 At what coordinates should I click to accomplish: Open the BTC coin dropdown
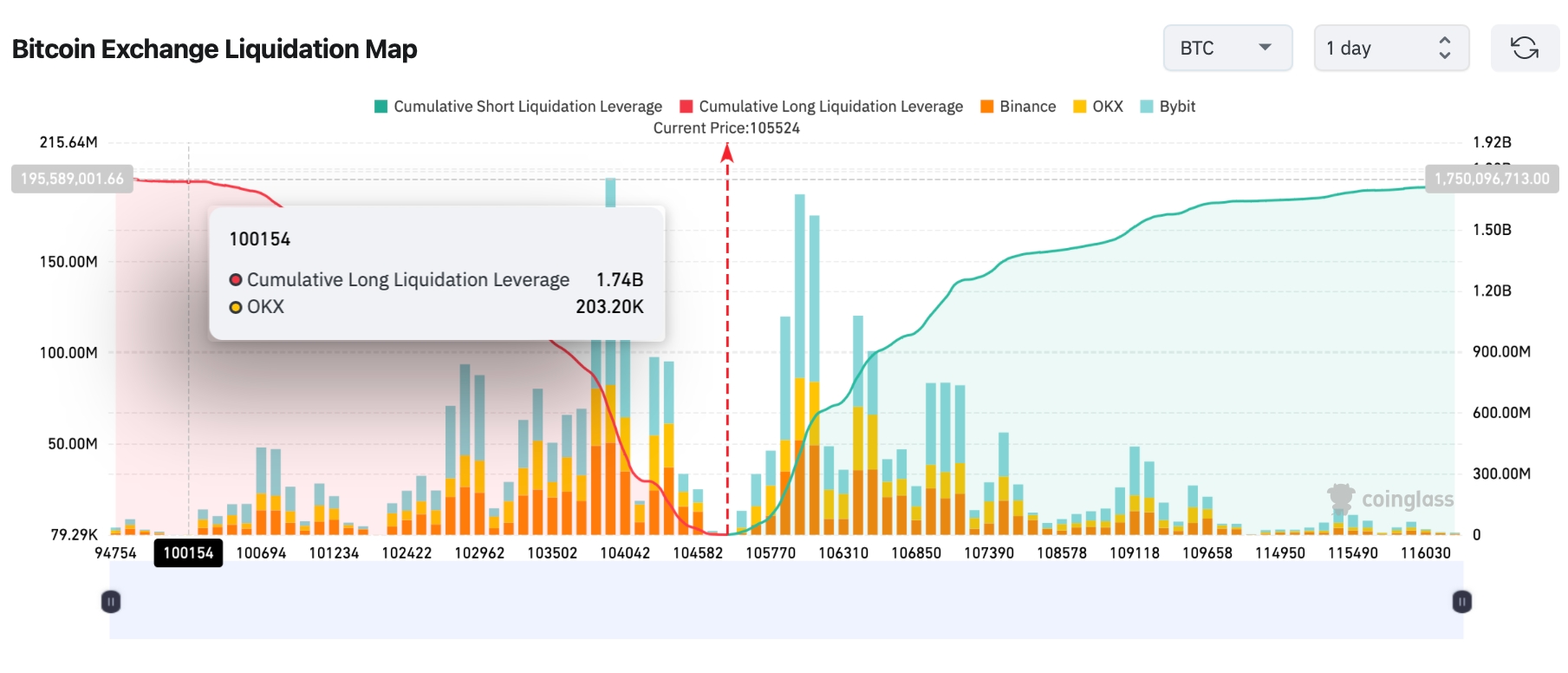[1226, 49]
